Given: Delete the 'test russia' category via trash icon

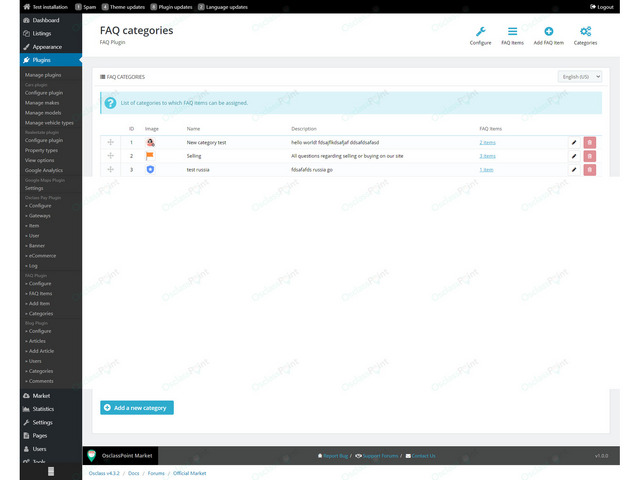Looking at the screenshot, I should 589,170.
